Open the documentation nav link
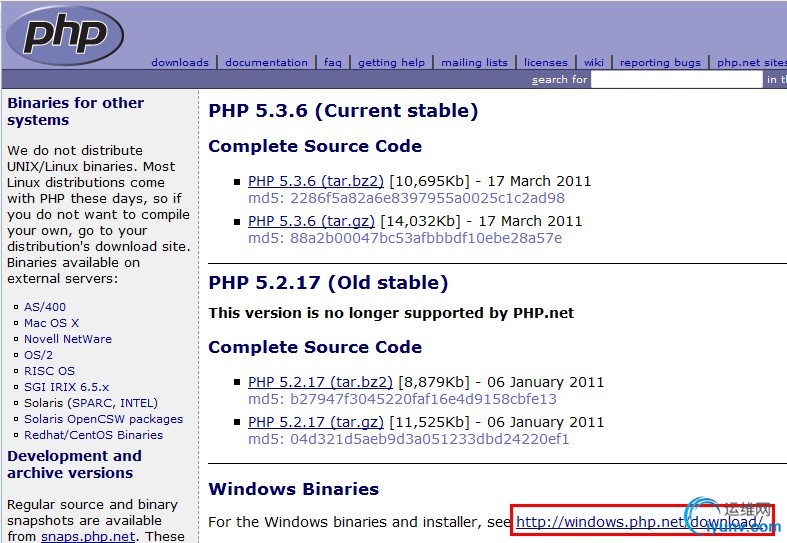This screenshot has height=543, width=787. (x=267, y=63)
